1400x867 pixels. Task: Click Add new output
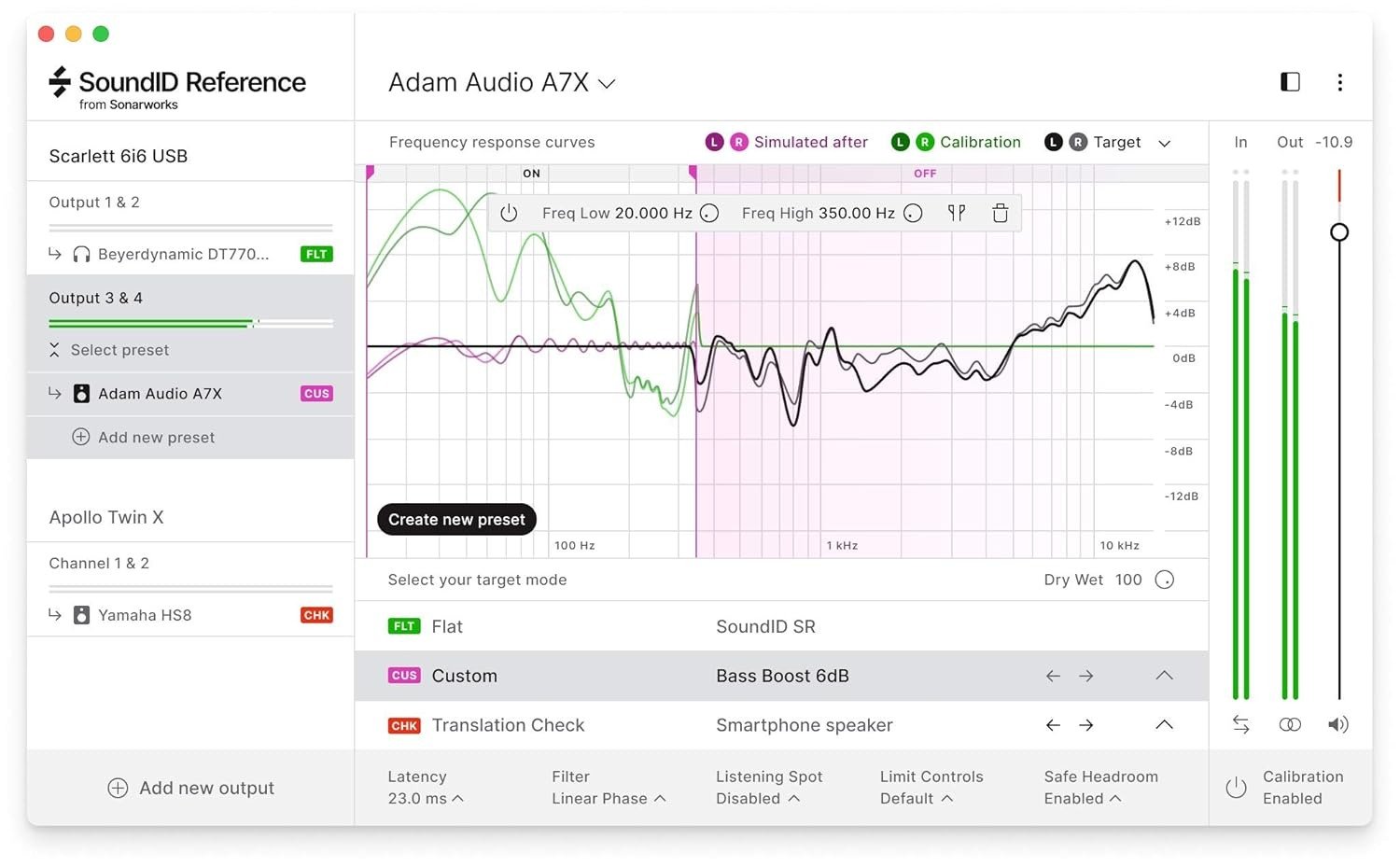(x=191, y=788)
